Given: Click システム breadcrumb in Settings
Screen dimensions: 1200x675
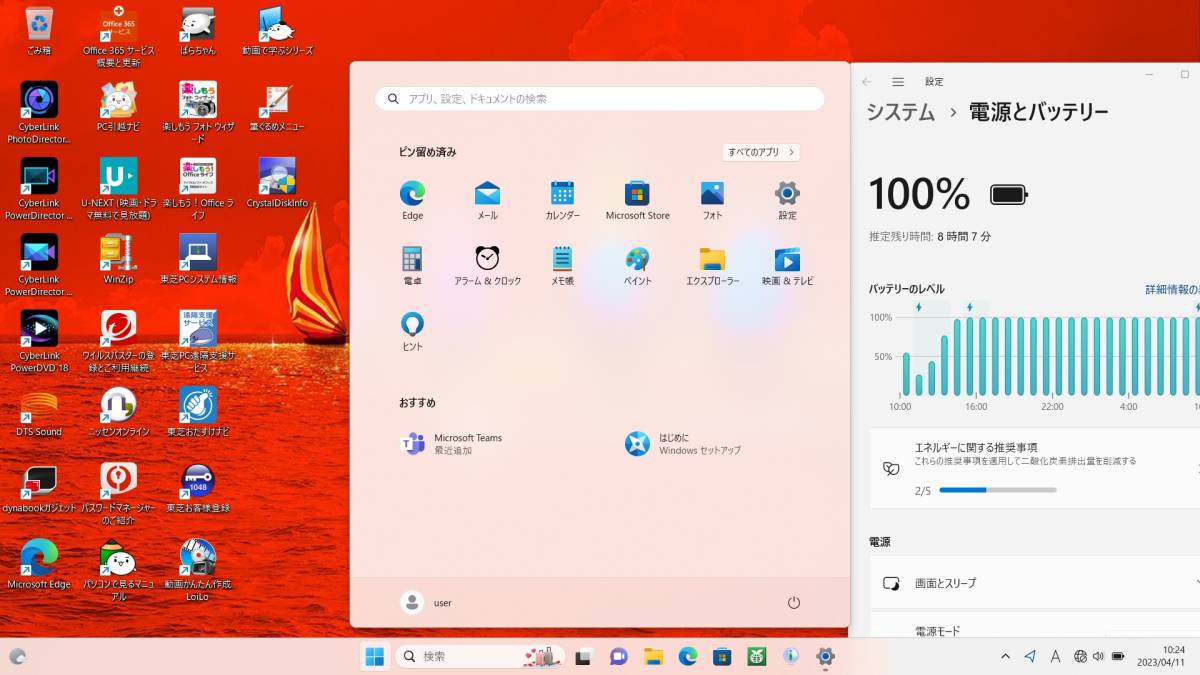Looking at the screenshot, I should click(901, 112).
